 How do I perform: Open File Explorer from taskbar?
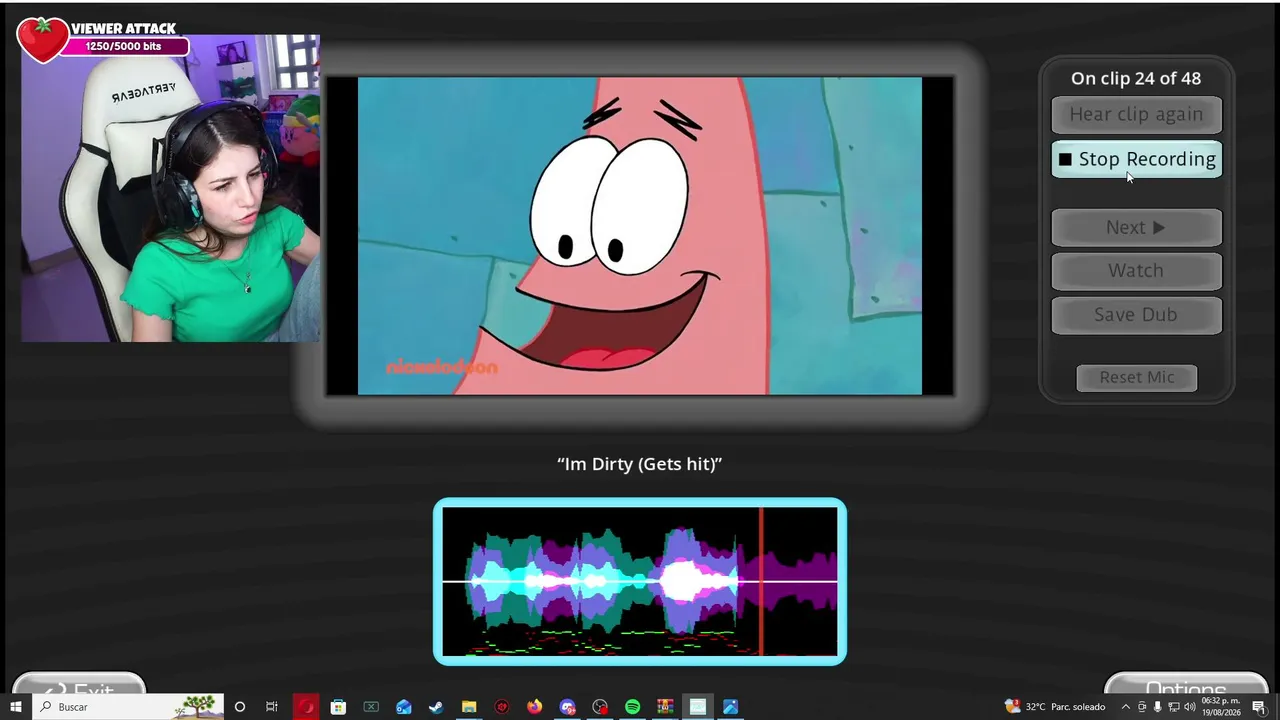(x=469, y=707)
